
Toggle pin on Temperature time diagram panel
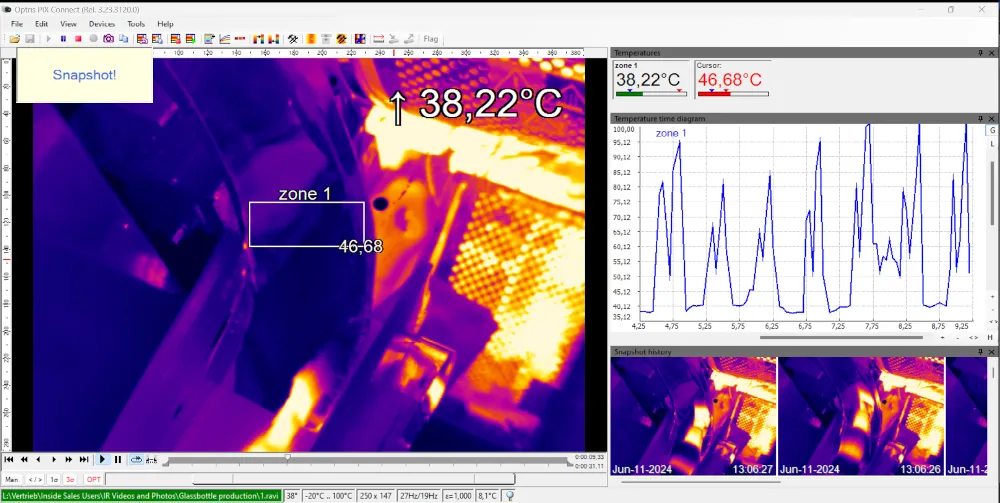click(x=980, y=118)
